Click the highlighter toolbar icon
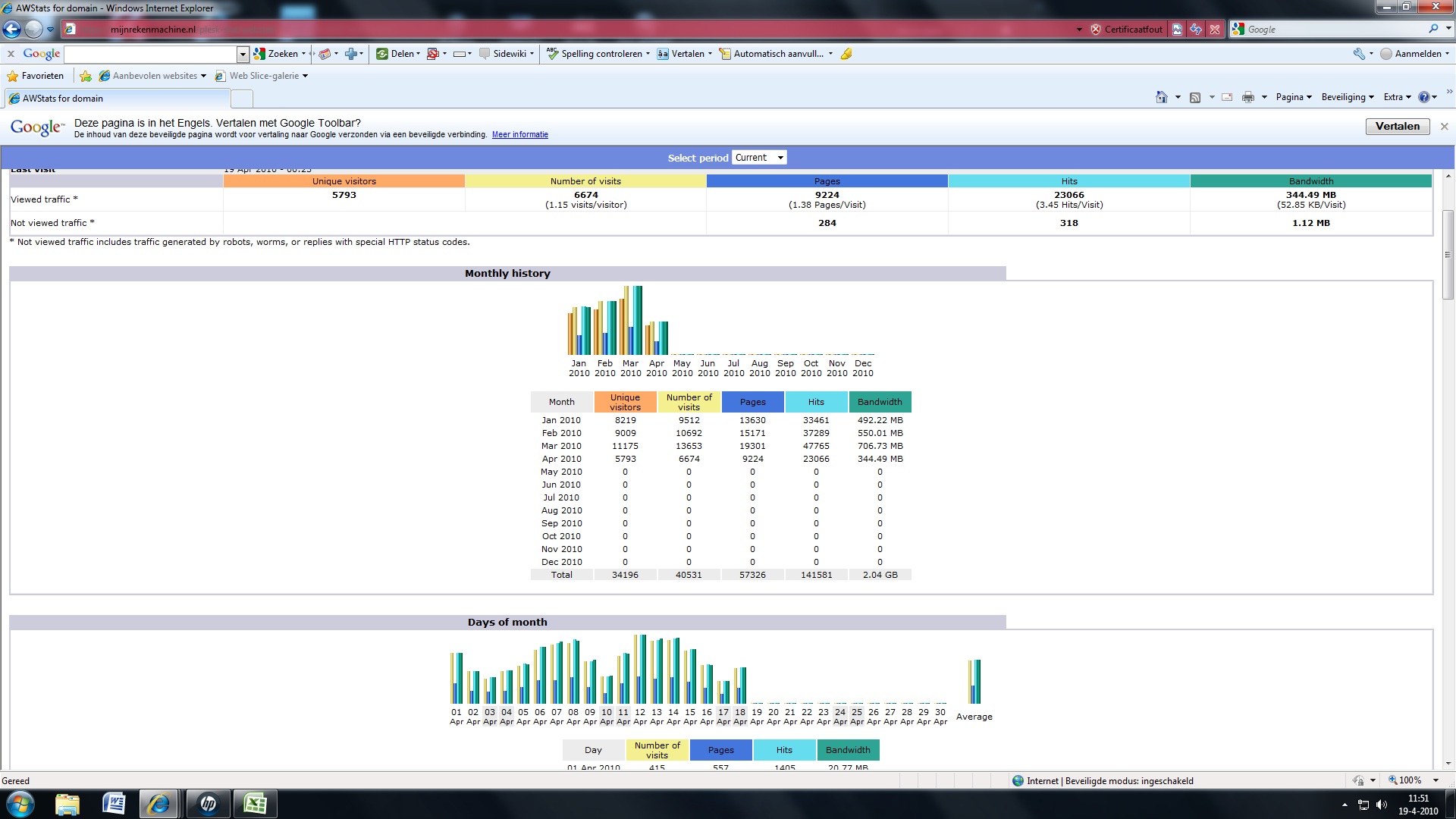Screen dimensions: 1456x819 [x=459, y=54]
